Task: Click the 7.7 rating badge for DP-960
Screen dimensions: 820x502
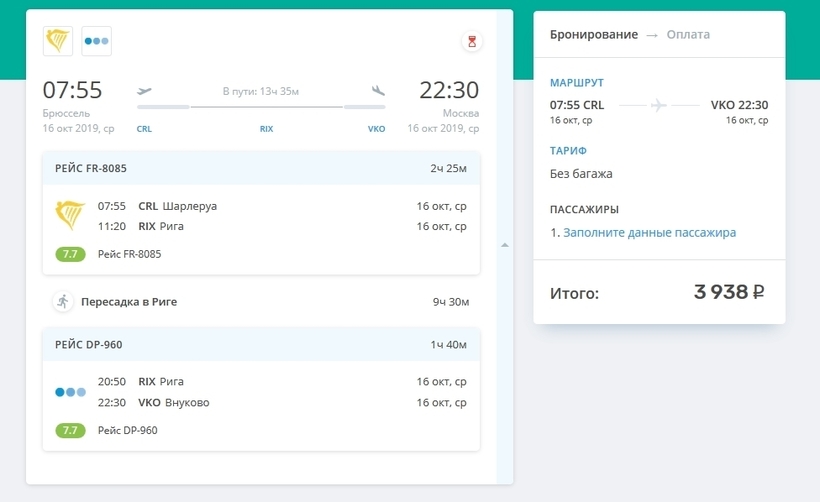Action: 70,430
